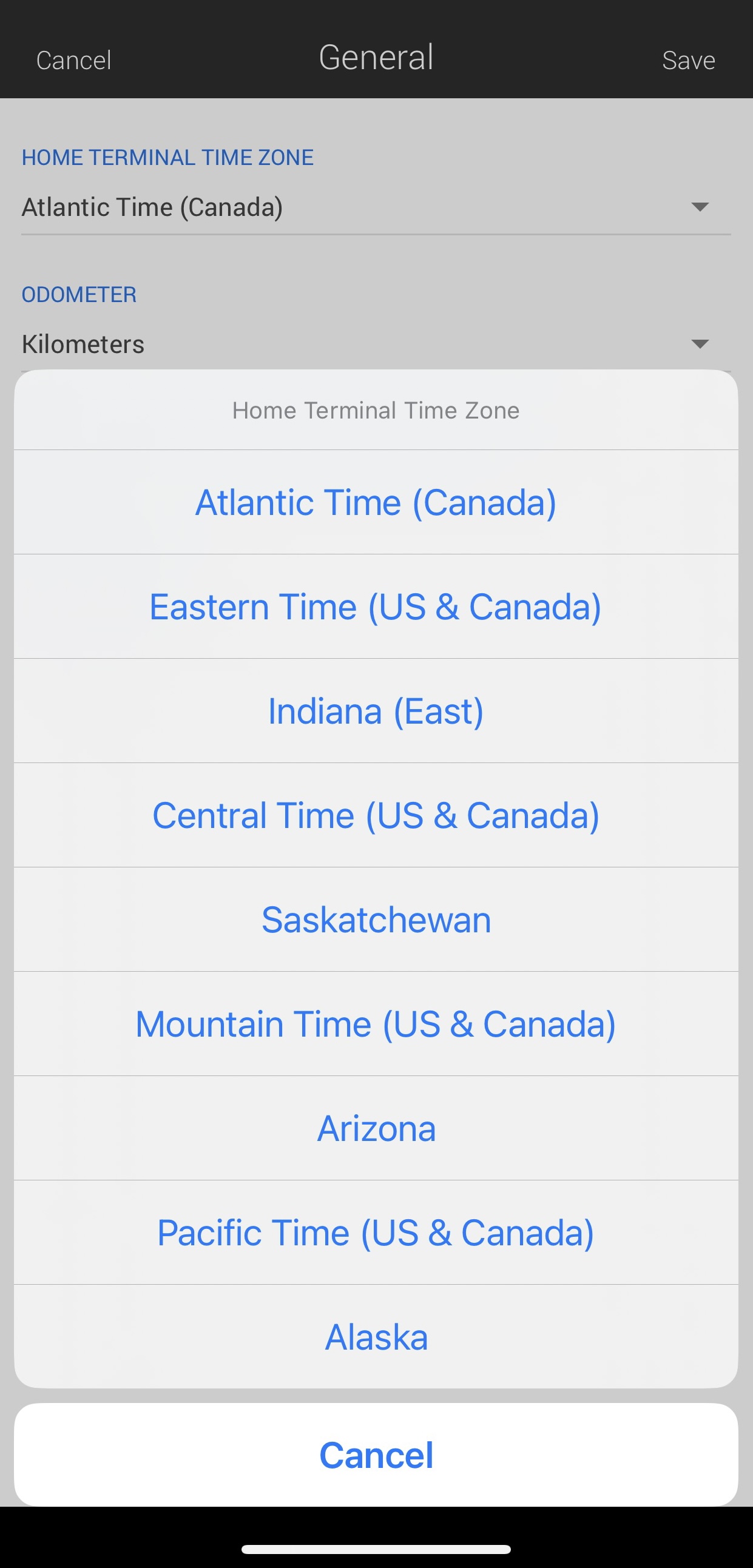Tap the HOME TERMINAL TIME ZONE label
Image resolution: width=753 pixels, height=1568 pixels.
tap(167, 158)
